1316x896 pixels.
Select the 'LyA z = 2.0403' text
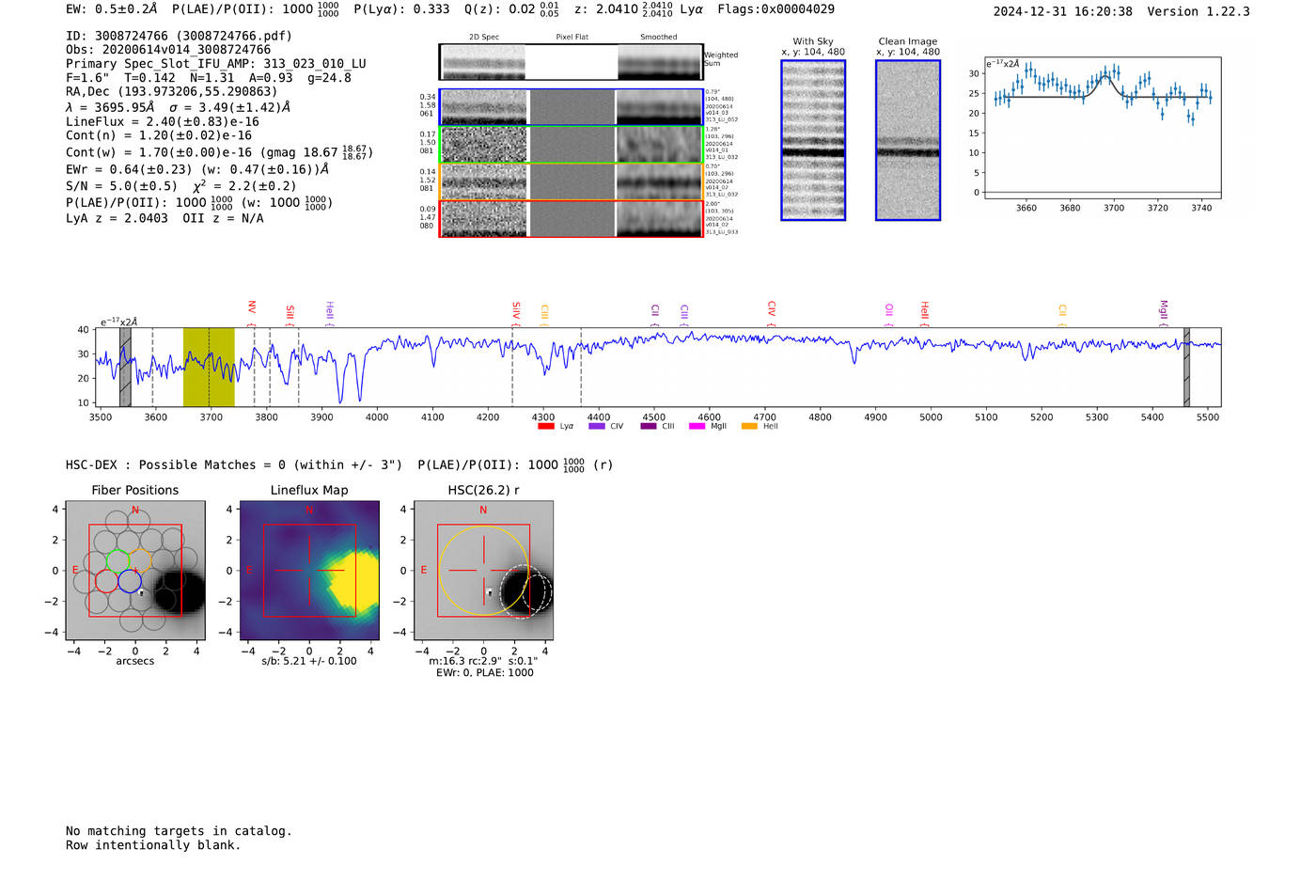pyautogui.click(x=117, y=218)
